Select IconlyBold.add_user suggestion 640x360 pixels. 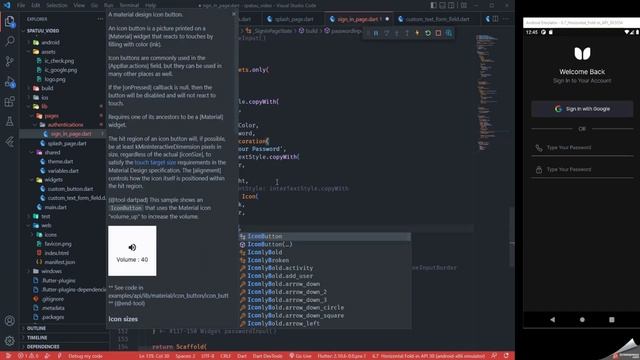point(325,276)
